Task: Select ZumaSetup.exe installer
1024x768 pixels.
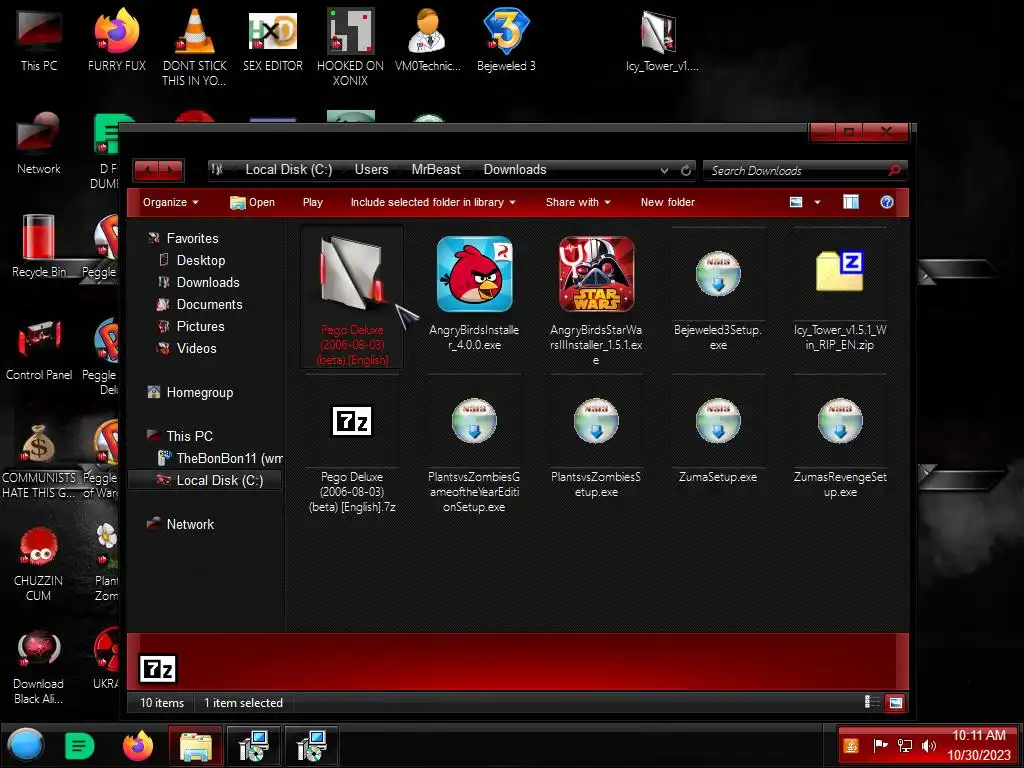Action: pos(718,440)
